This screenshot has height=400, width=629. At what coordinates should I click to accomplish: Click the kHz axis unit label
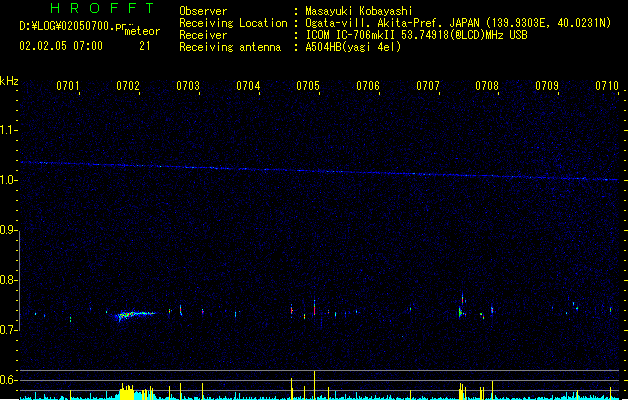click(9, 81)
